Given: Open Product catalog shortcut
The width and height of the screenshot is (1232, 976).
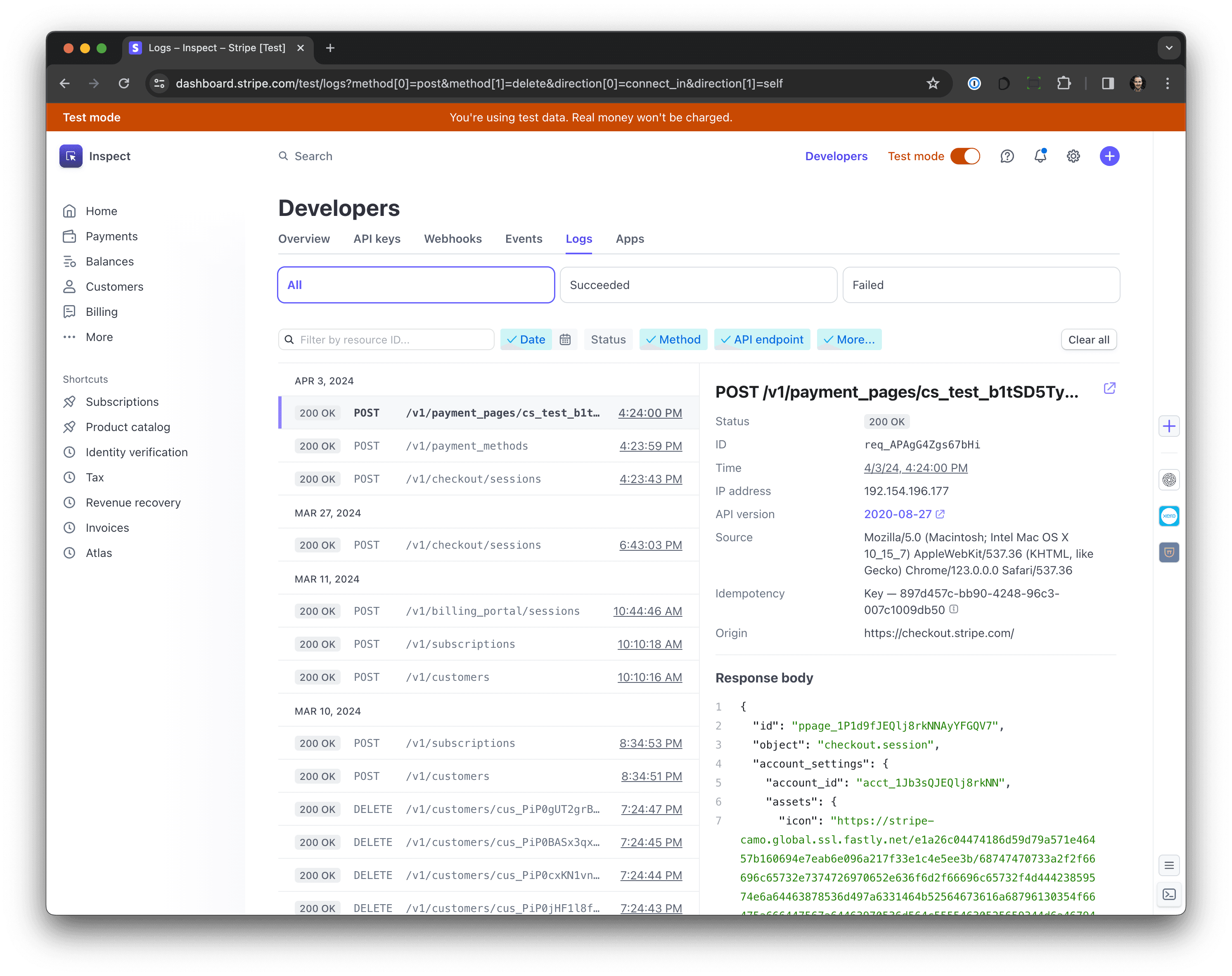Looking at the screenshot, I should 116,427.
